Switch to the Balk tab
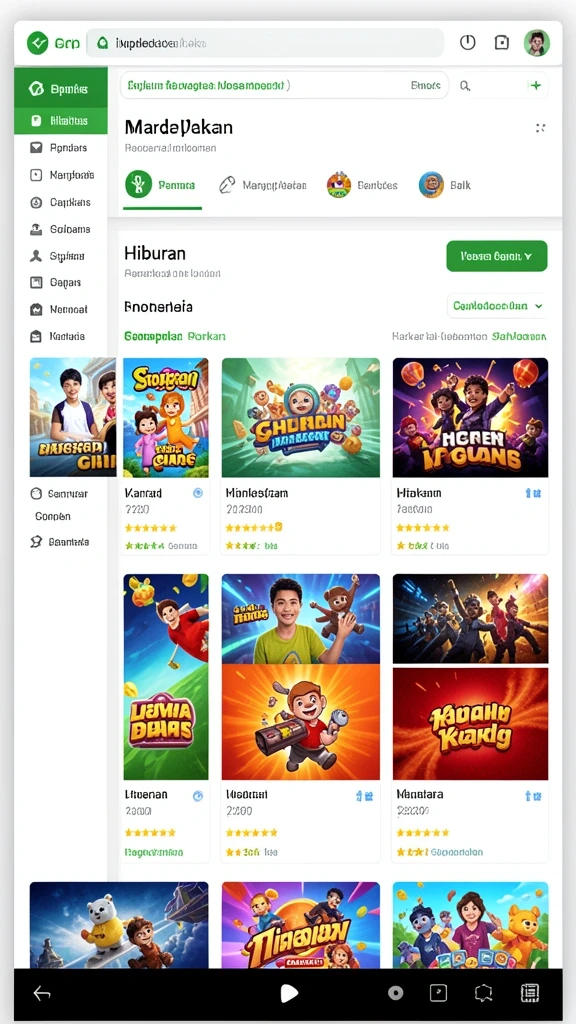This screenshot has height=1024, width=576. coord(445,185)
